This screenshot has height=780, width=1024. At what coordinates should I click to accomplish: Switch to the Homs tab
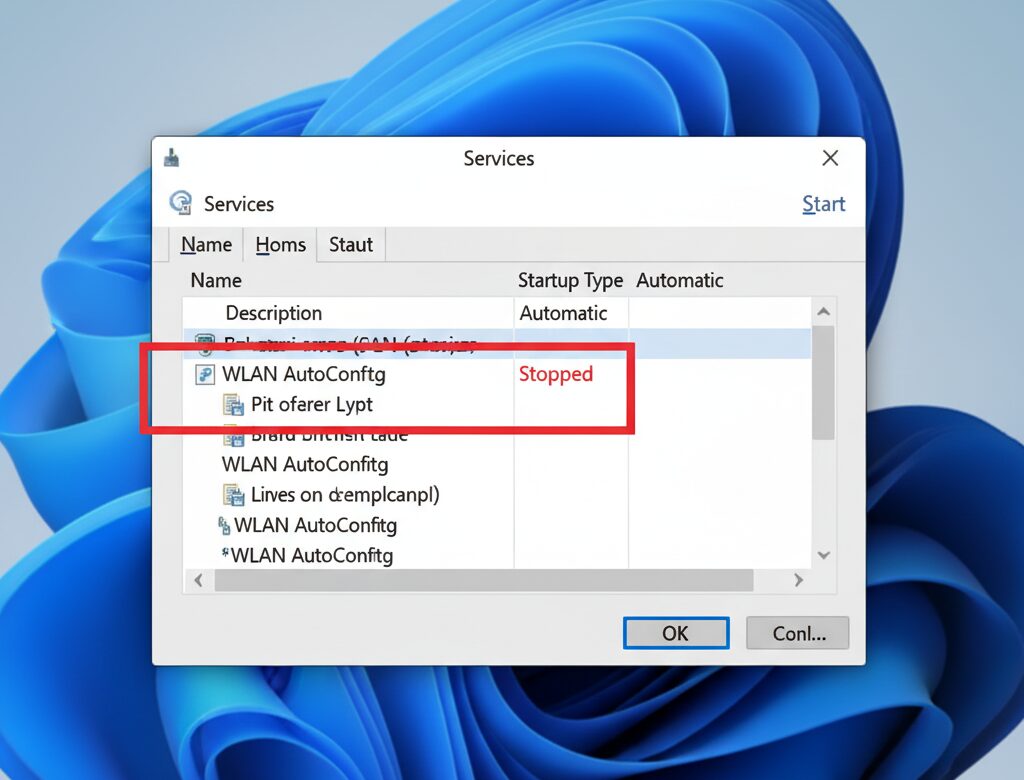[x=280, y=245]
